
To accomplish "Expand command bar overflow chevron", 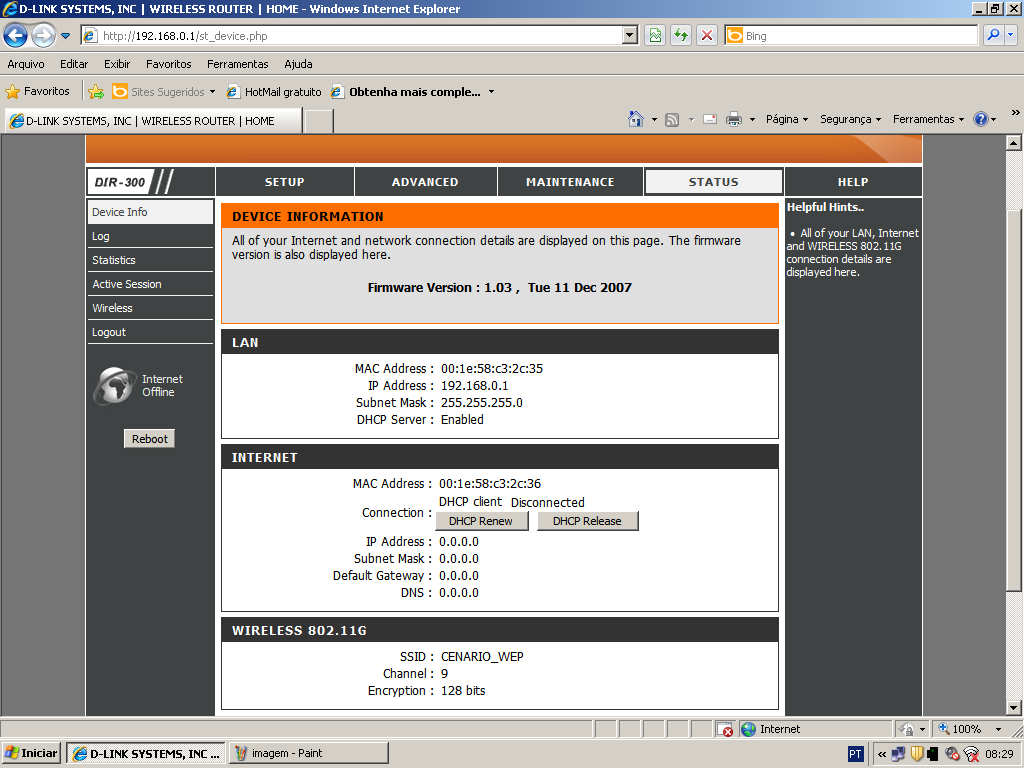I will point(1016,112).
